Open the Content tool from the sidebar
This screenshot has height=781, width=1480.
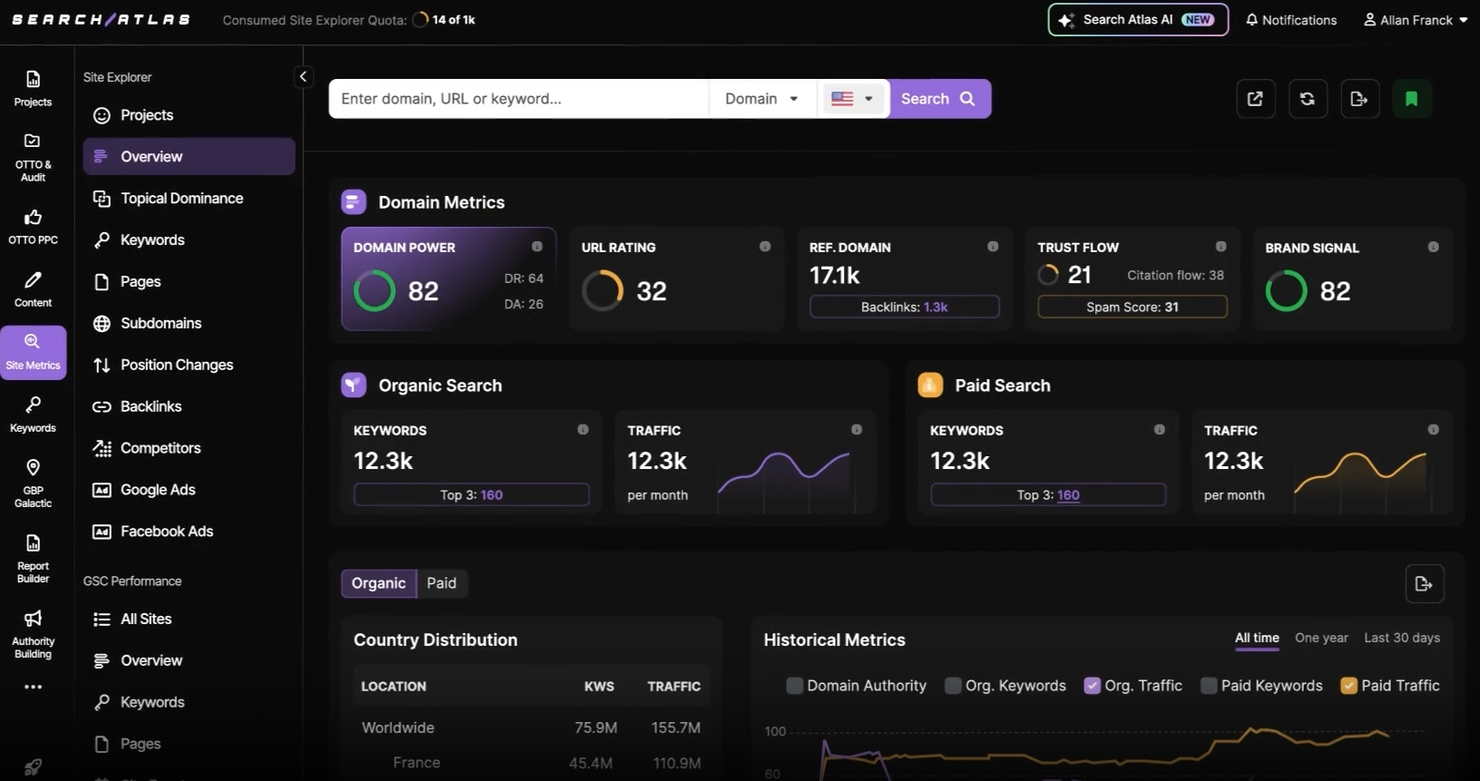pos(33,289)
